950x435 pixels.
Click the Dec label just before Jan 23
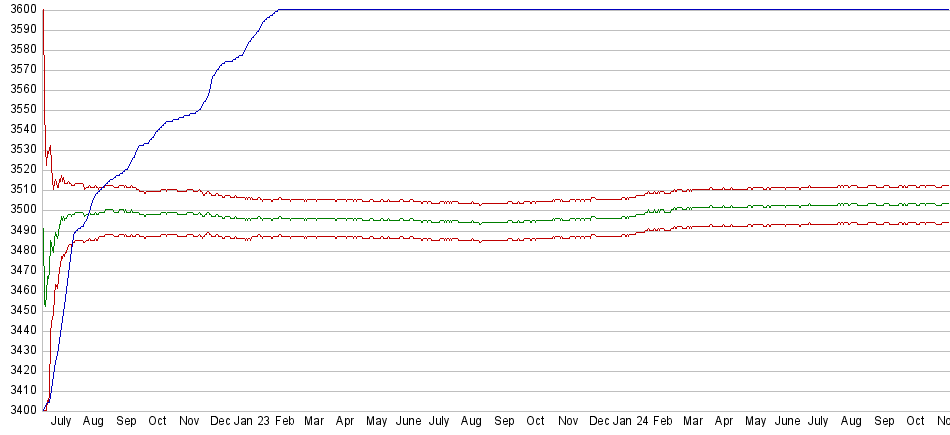tap(221, 422)
